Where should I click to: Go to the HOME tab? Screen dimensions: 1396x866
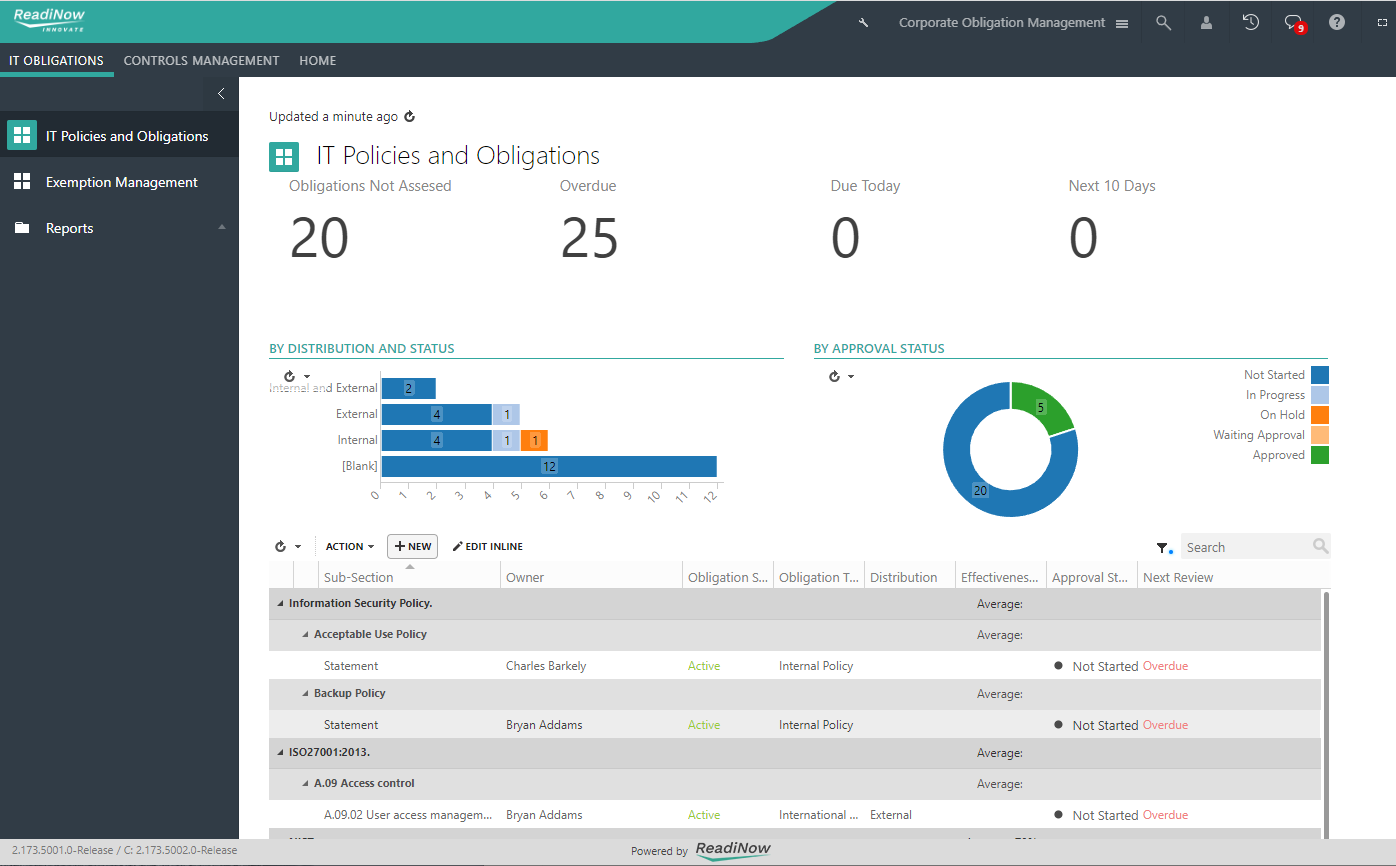coord(318,61)
